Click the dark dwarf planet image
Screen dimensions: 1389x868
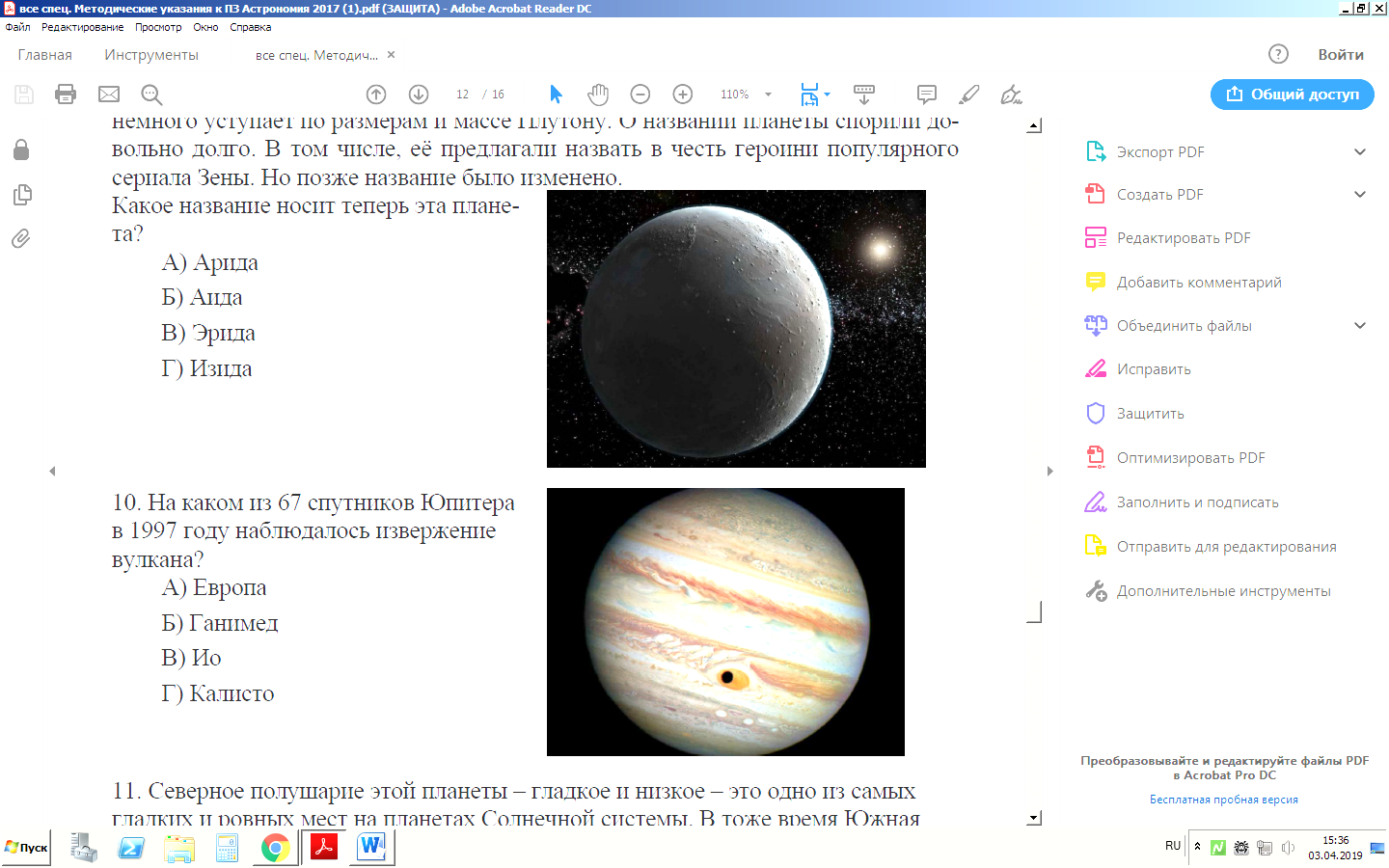[x=736, y=329]
